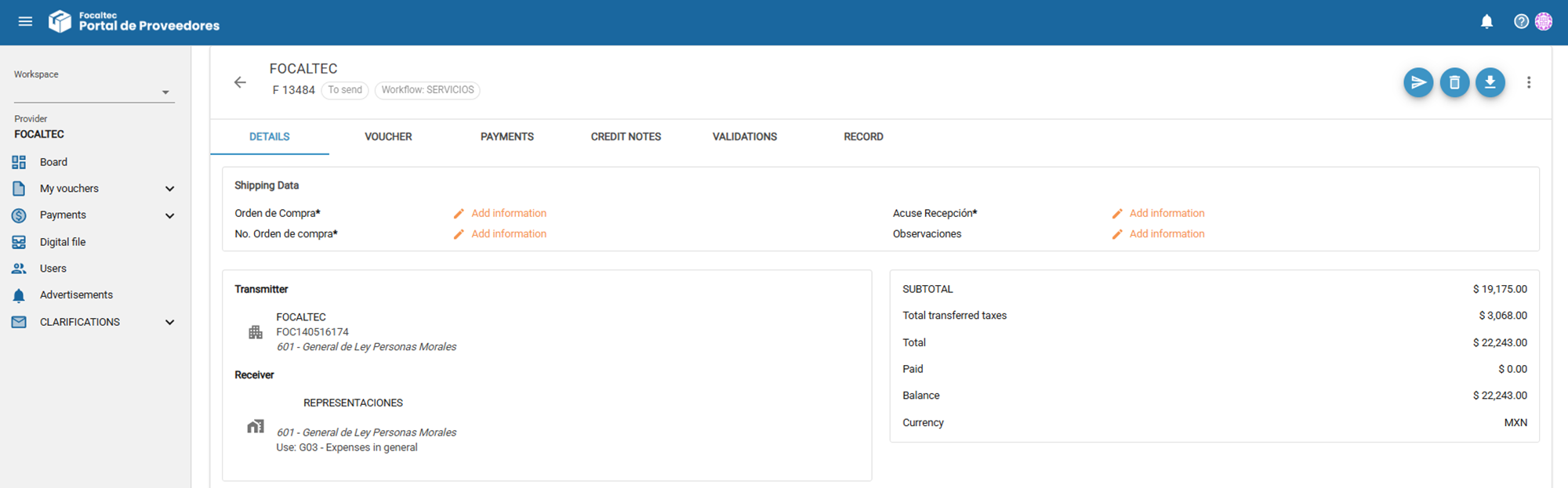
Task: Click the pencil icon for Acuse Recepción
Action: (1117, 213)
